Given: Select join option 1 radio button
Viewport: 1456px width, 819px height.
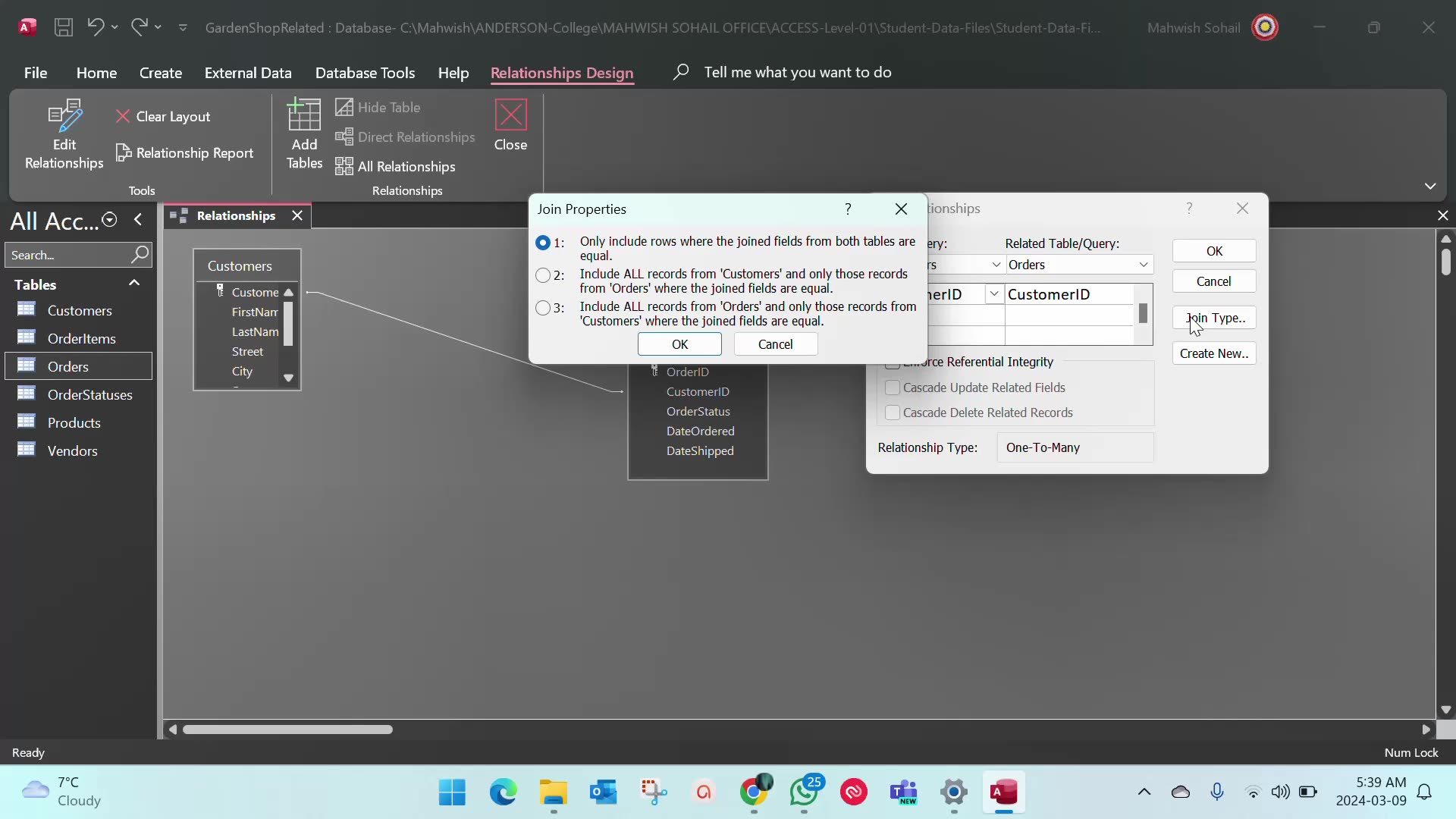Looking at the screenshot, I should pos(543,243).
